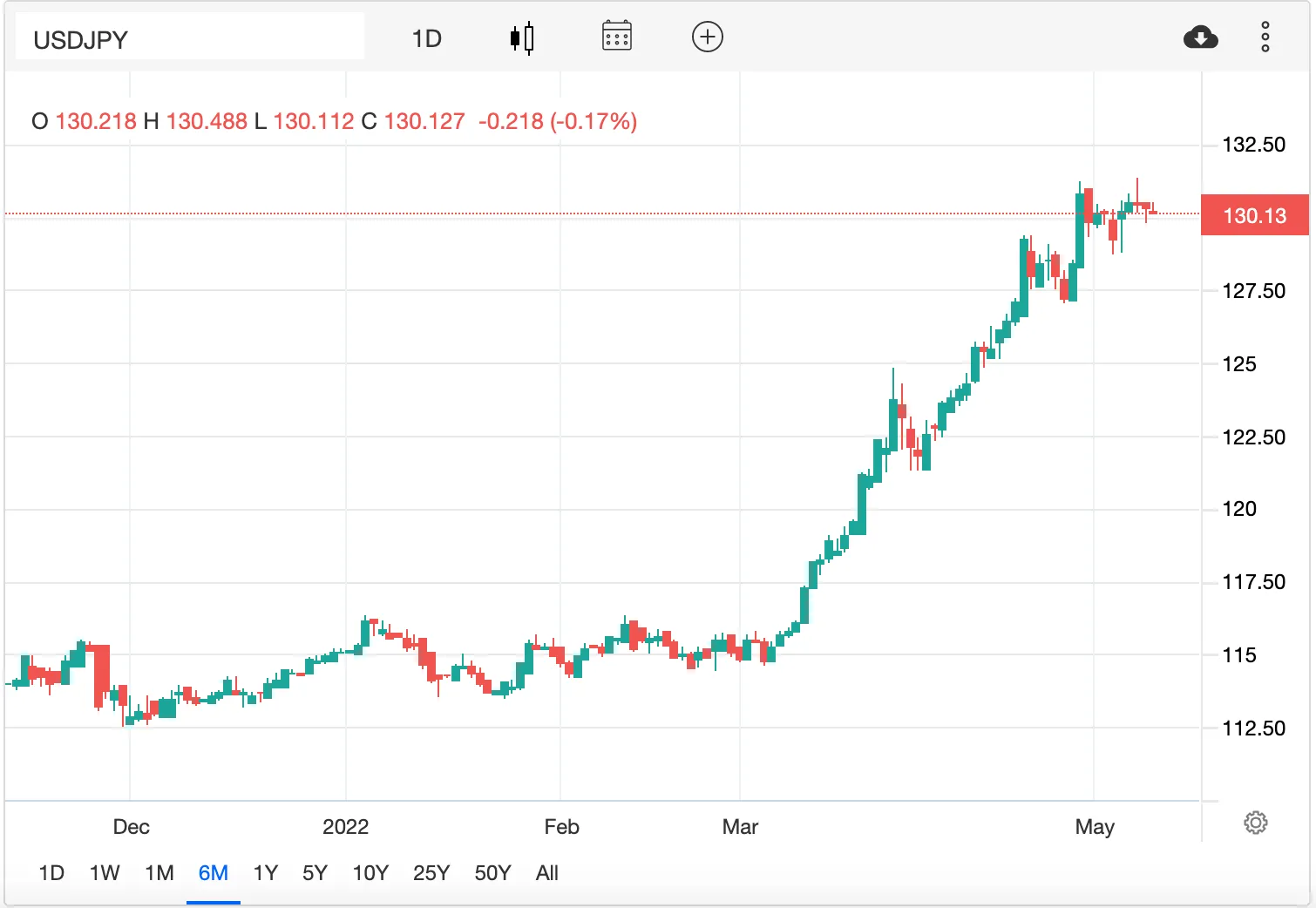Click the 132.50 price axis label
This screenshot has height=908, width=1316.
pyautogui.click(x=1253, y=145)
